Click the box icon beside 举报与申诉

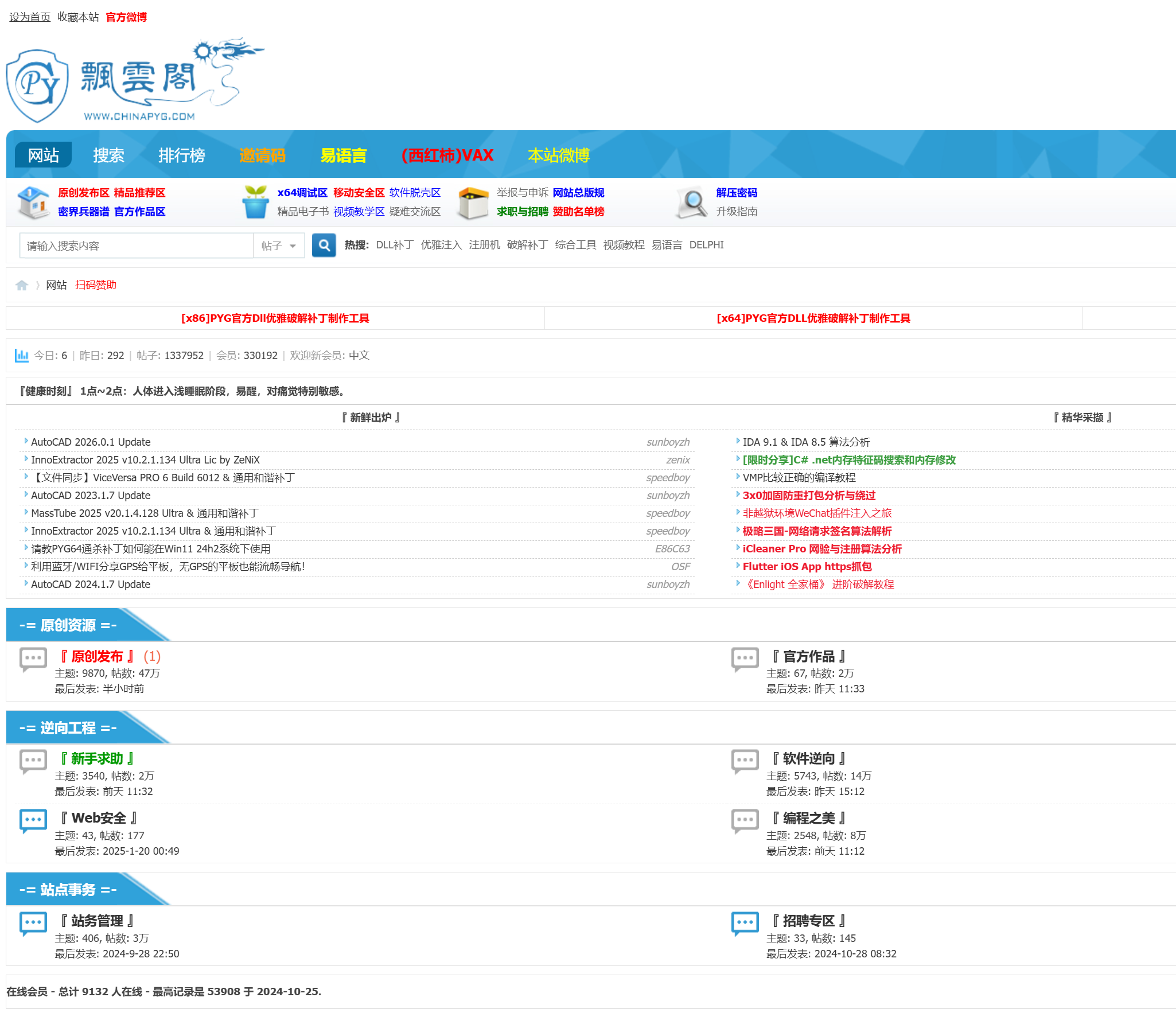473,202
